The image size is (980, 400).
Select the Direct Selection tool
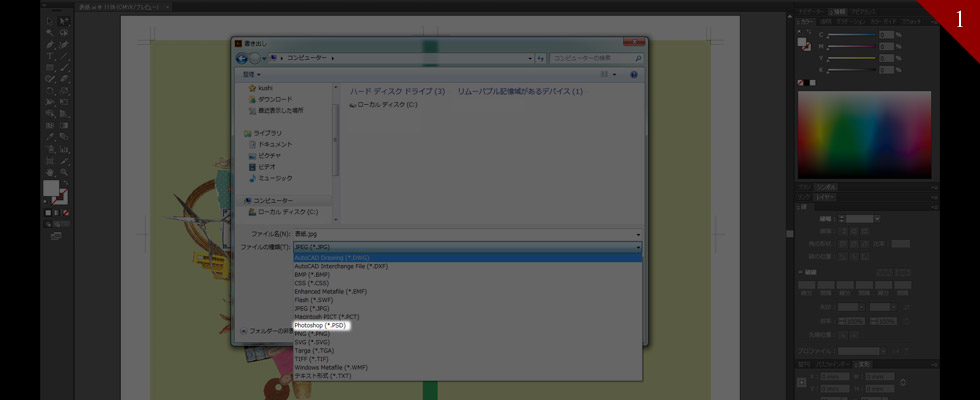point(64,21)
